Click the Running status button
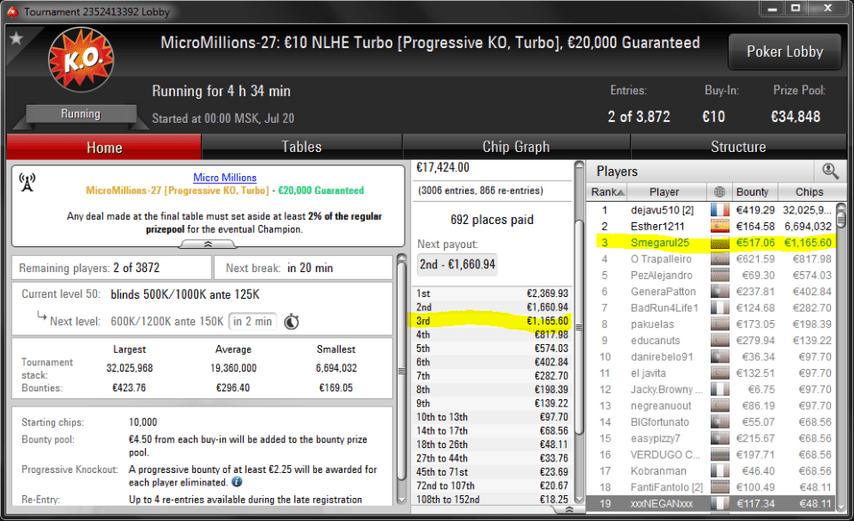854x521 pixels. (81, 114)
